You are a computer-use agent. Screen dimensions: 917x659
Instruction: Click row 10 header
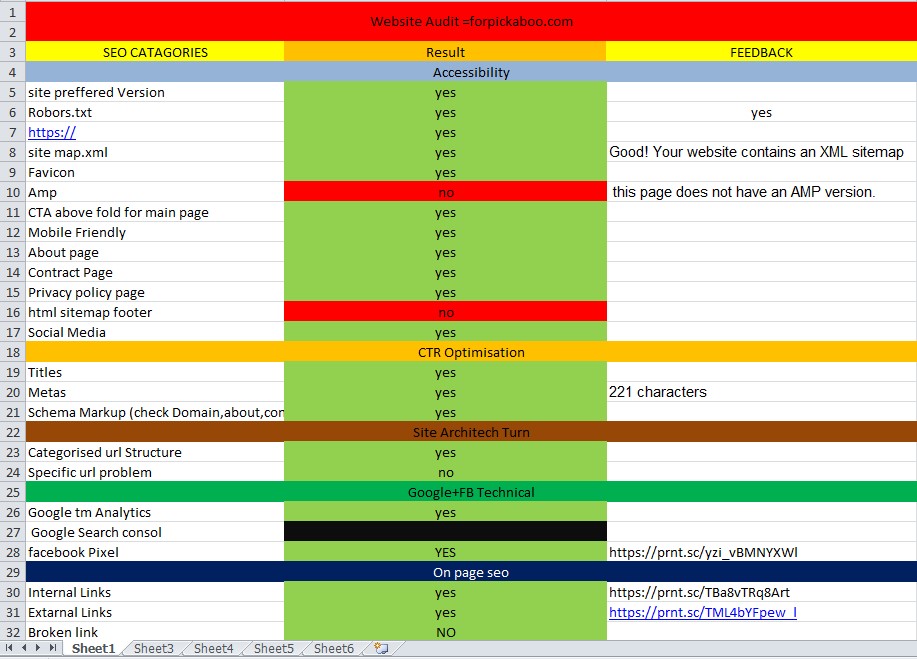point(10,192)
